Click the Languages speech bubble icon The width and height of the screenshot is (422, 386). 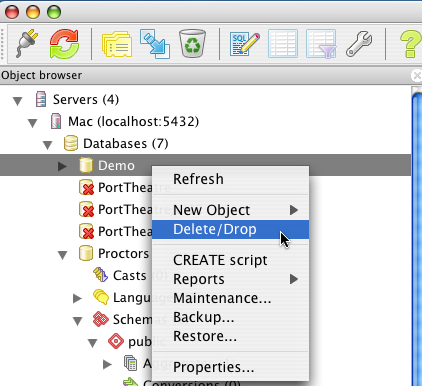[101, 297]
